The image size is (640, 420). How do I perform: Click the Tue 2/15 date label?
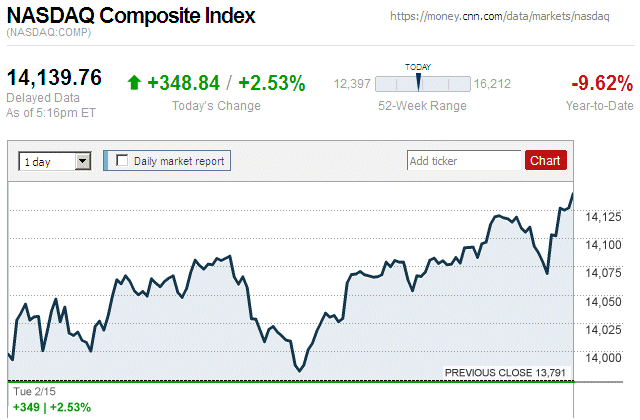tap(31, 393)
